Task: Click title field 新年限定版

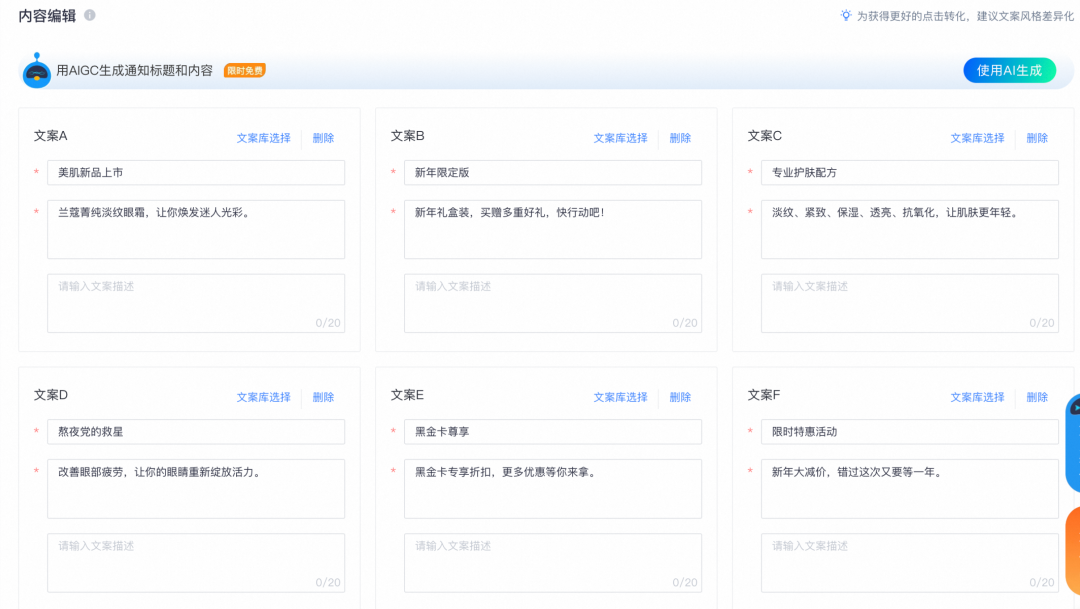Action: click(x=552, y=172)
